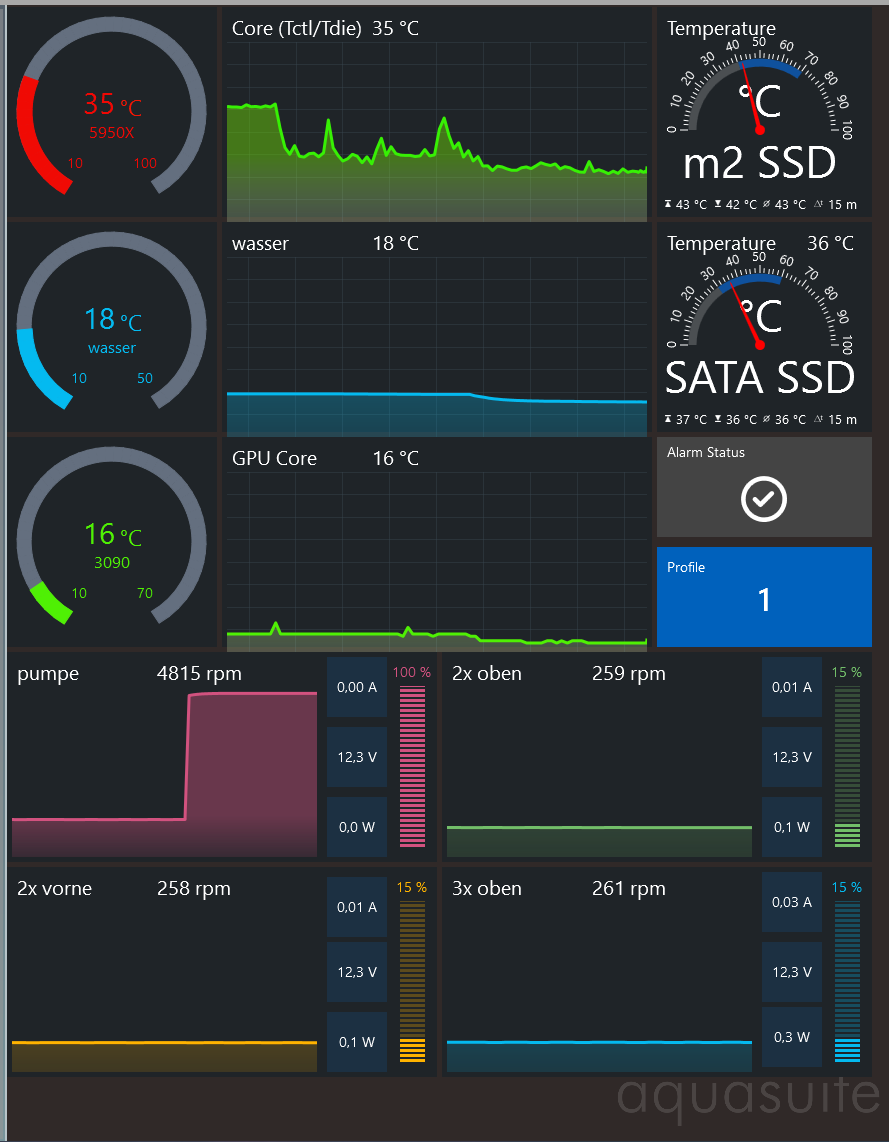Click the delta-time icon under m2 SSD

point(819,205)
